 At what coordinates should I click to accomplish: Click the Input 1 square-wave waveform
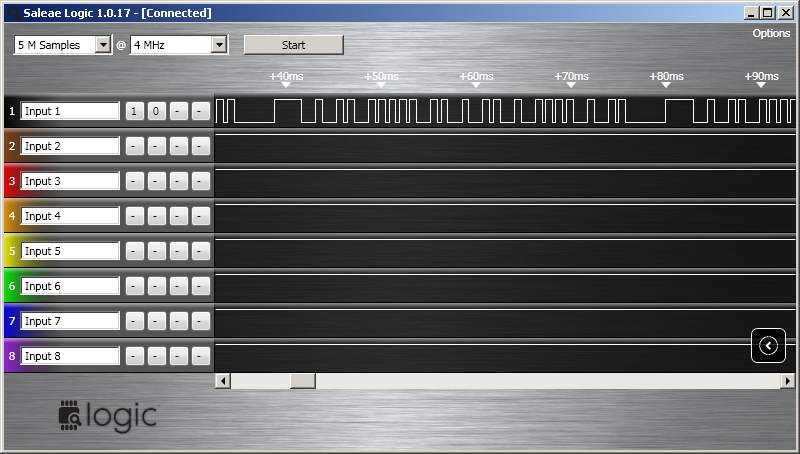pyautogui.click(x=505, y=111)
